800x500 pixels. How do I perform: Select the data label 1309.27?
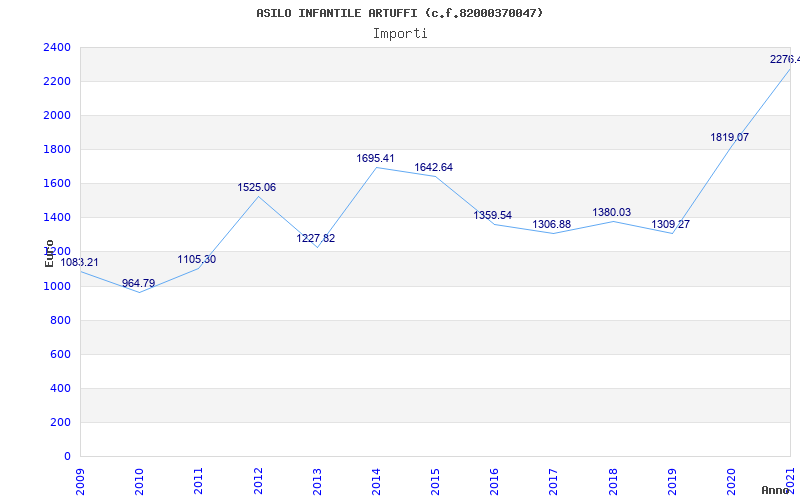(x=670, y=224)
